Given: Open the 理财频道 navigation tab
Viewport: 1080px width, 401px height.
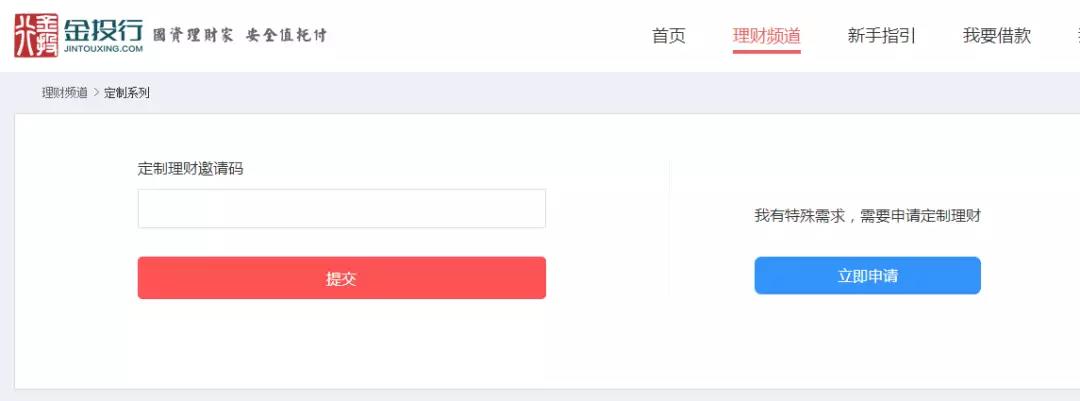Looking at the screenshot, I should click(766, 36).
